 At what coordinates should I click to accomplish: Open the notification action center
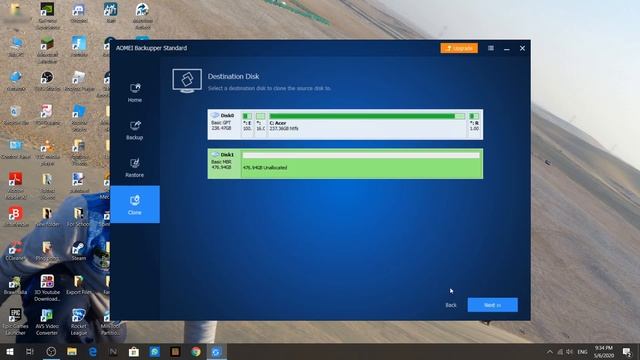(x=627, y=351)
